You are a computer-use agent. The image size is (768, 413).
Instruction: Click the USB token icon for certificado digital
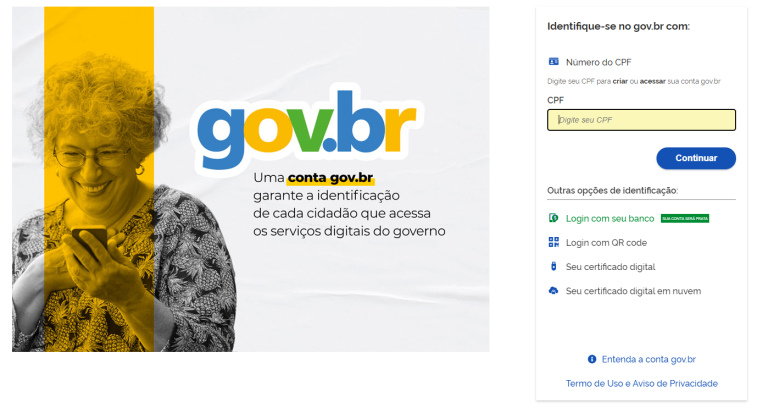(553, 267)
